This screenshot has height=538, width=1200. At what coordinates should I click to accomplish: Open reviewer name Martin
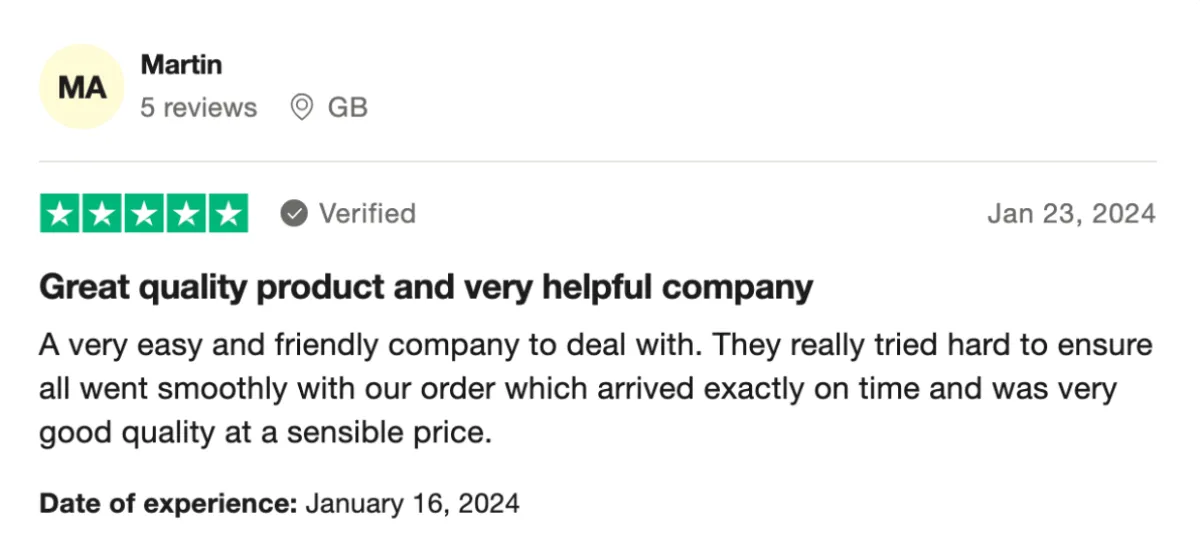point(181,65)
